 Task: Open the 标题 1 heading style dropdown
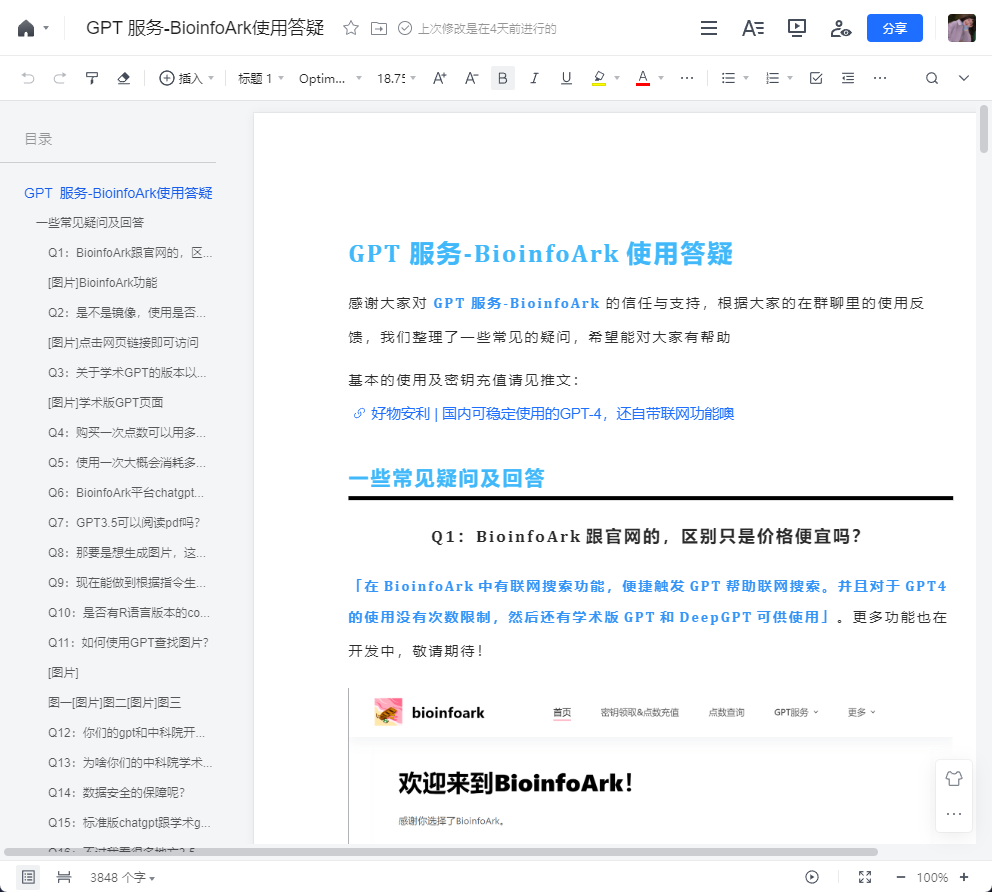coord(261,78)
